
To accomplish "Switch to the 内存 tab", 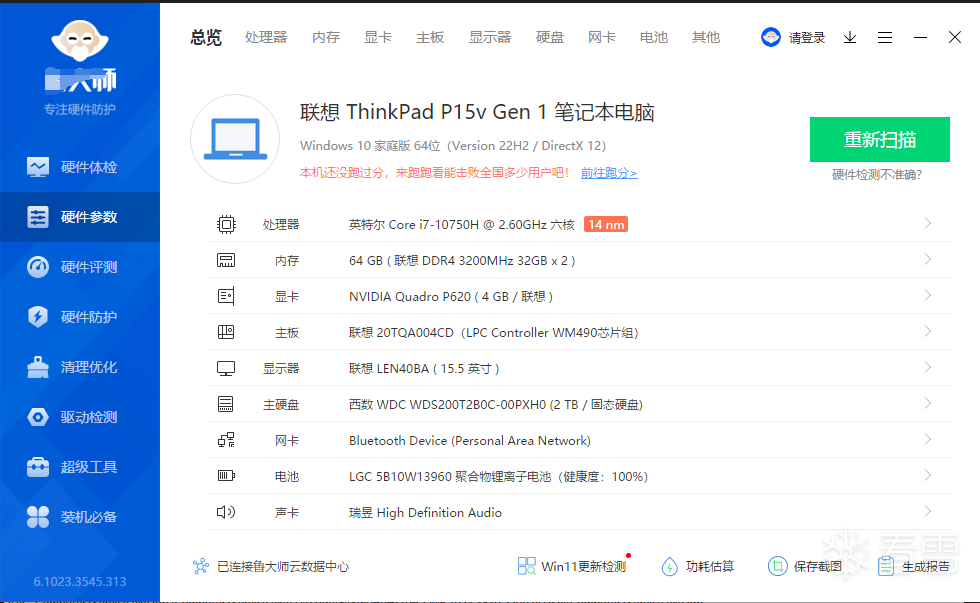I will click(x=326, y=37).
